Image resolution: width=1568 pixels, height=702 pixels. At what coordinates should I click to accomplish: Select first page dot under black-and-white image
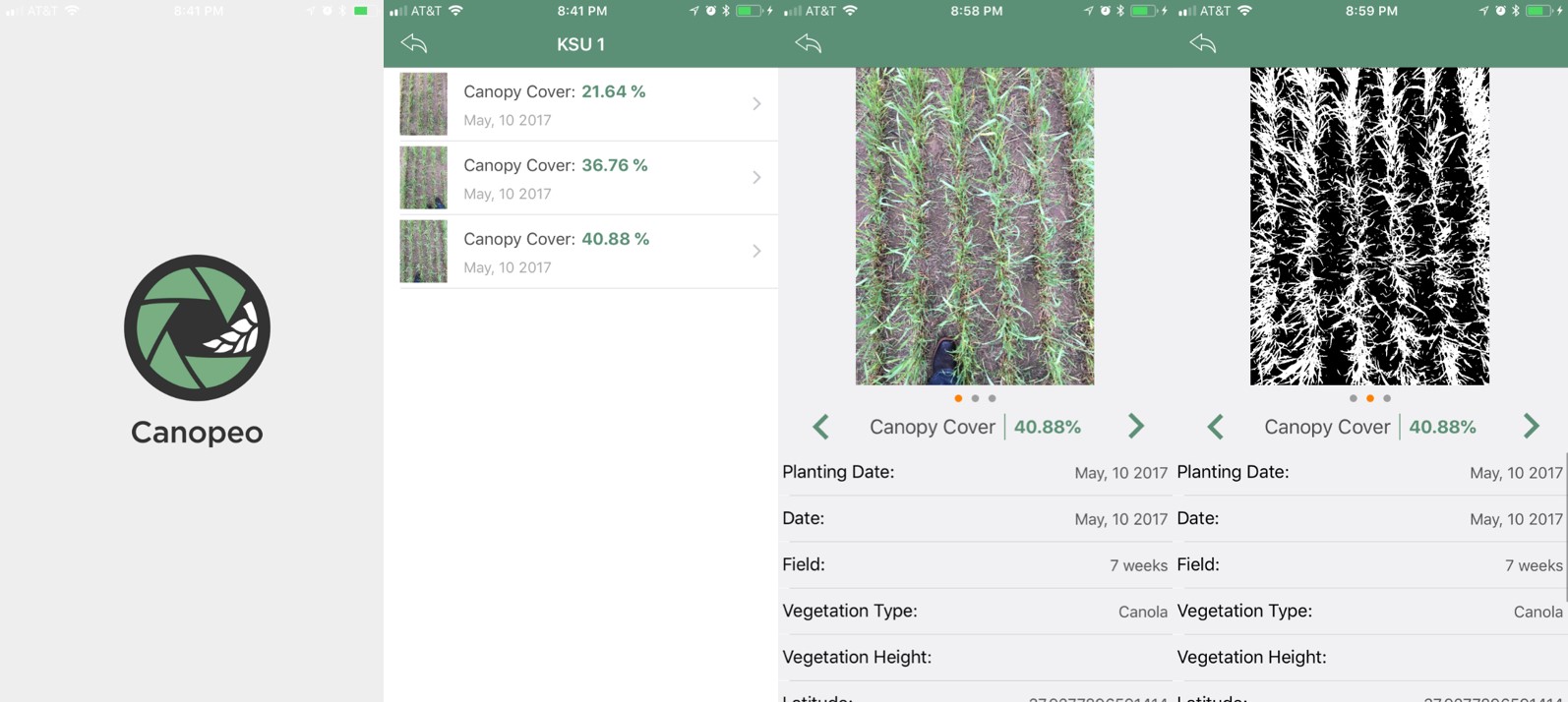[1354, 398]
